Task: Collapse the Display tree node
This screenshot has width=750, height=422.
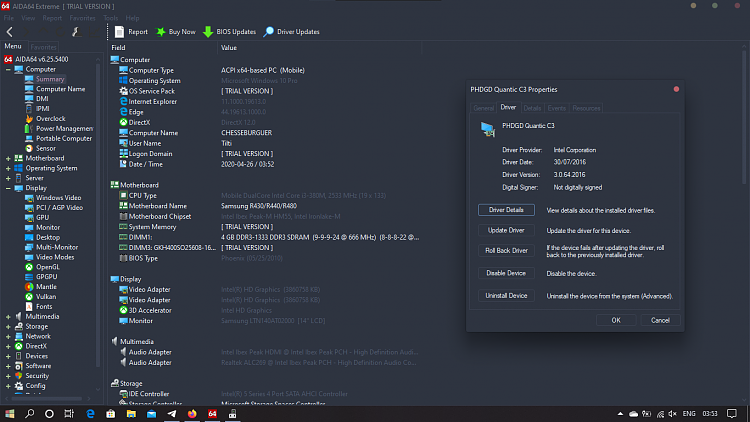Action: pyautogui.click(x=8, y=188)
